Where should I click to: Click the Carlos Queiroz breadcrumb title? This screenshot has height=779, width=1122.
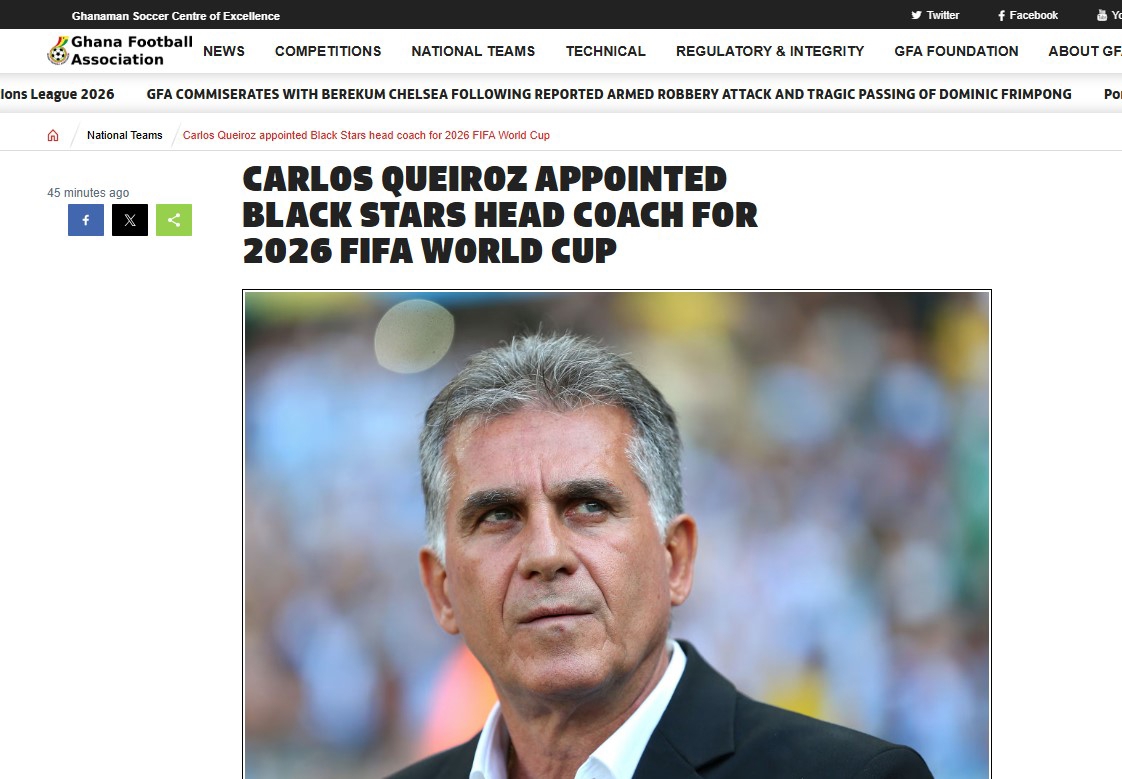(x=366, y=135)
